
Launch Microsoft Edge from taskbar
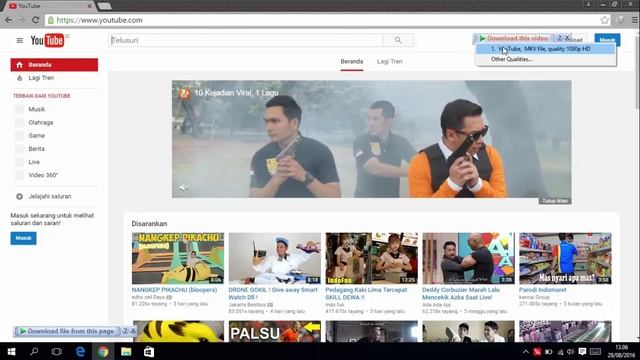point(80,351)
